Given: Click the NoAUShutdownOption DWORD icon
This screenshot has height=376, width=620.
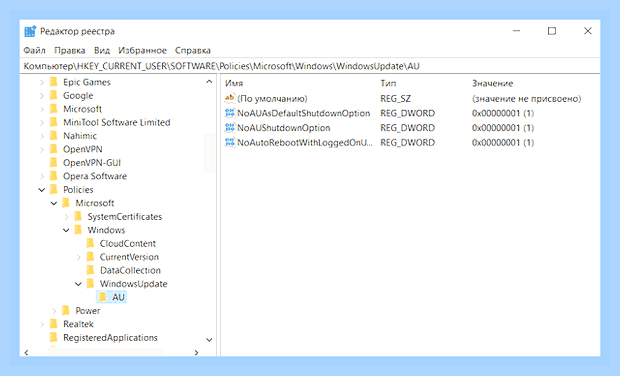Looking at the screenshot, I should [230, 128].
